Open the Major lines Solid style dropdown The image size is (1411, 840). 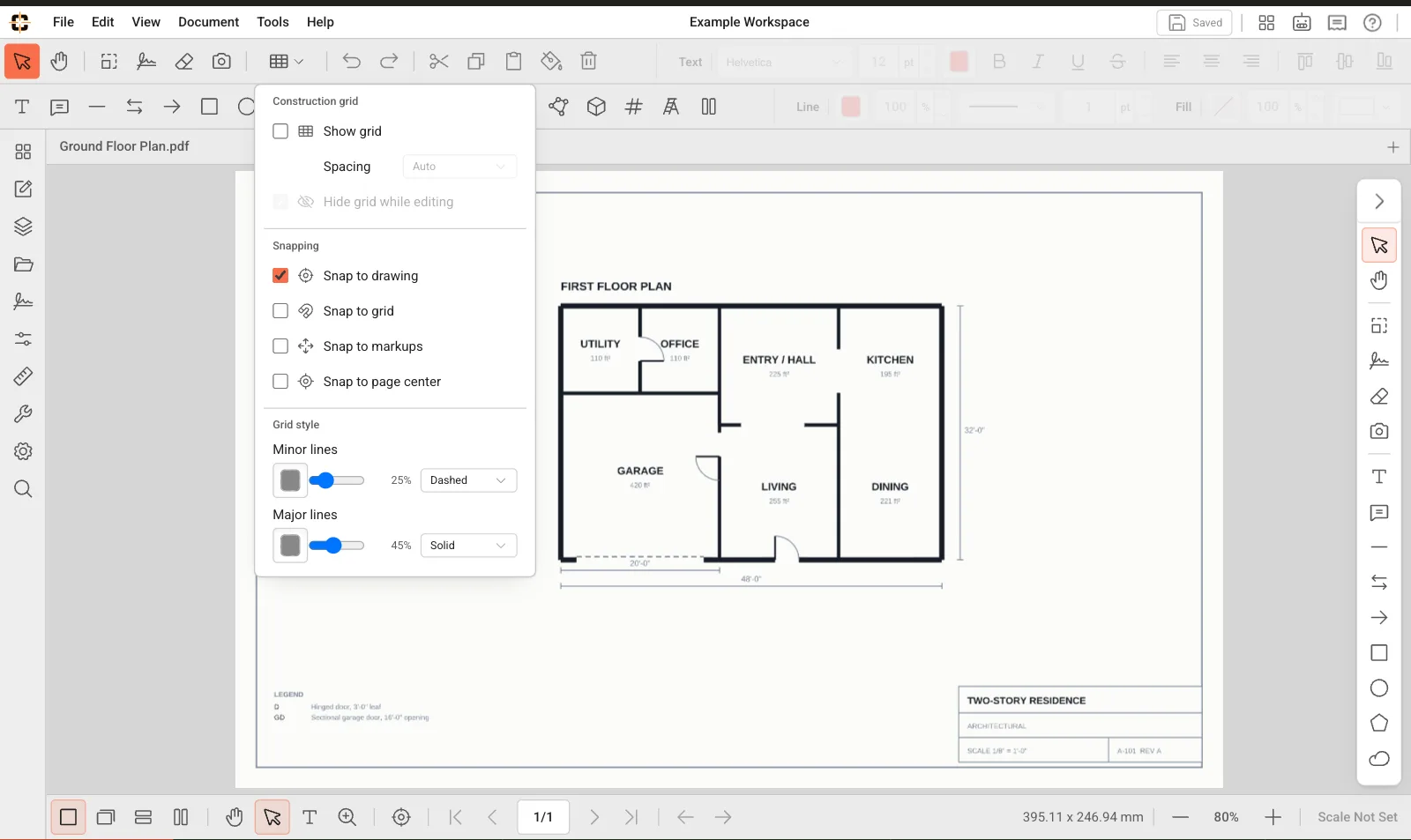pos(468,546)
